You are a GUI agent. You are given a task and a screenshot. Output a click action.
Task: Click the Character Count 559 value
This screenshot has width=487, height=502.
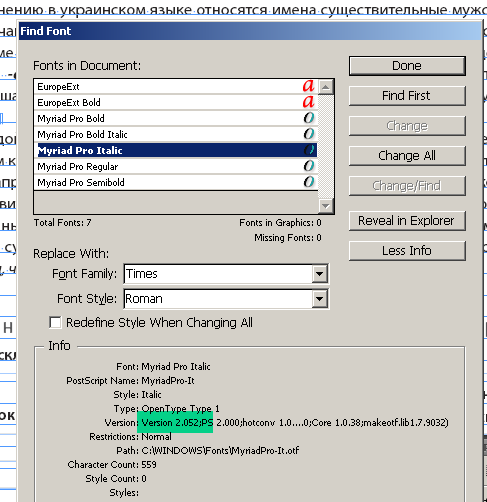[149, 465]
